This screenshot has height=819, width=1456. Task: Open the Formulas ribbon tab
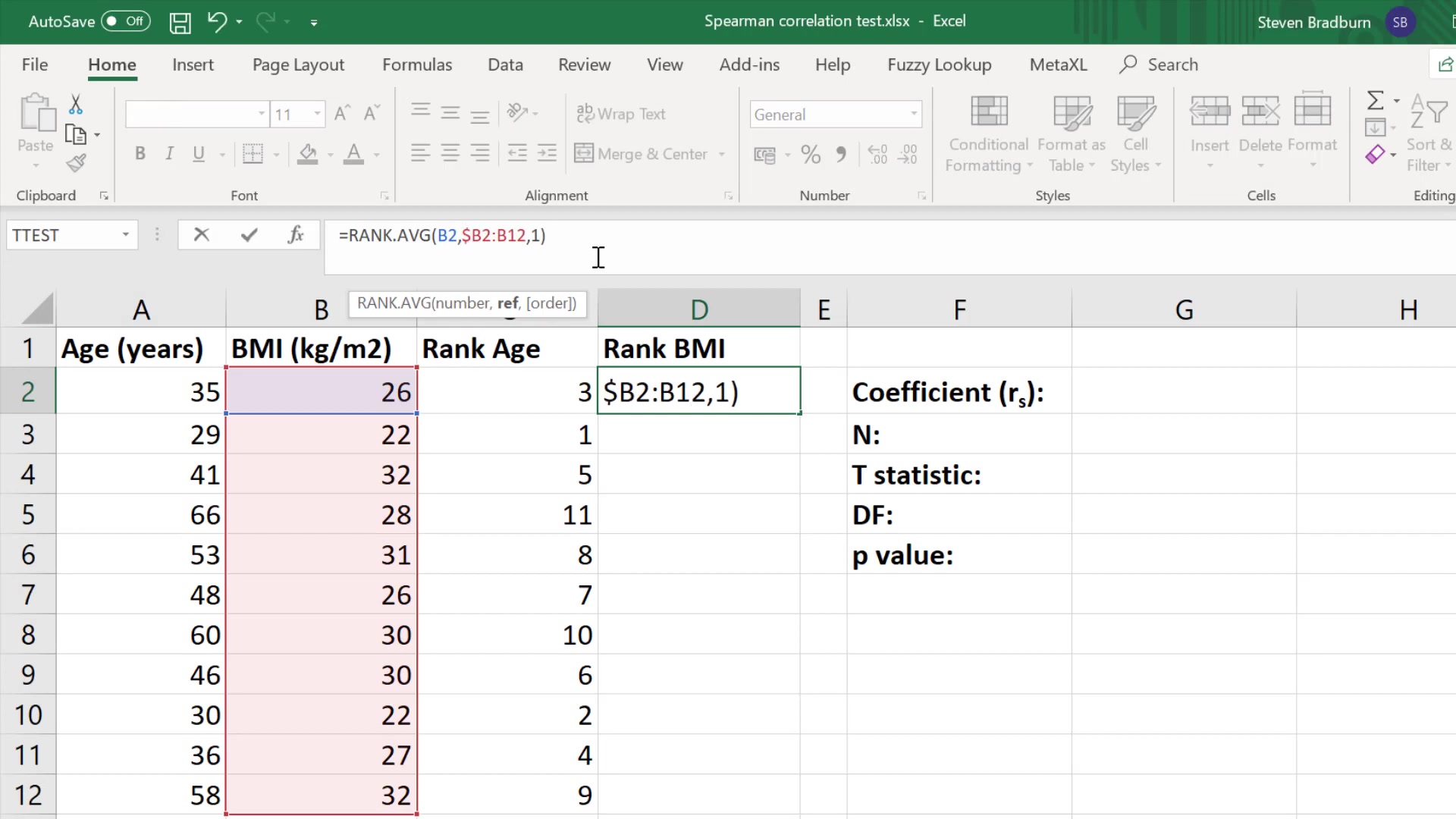[417, 64]
